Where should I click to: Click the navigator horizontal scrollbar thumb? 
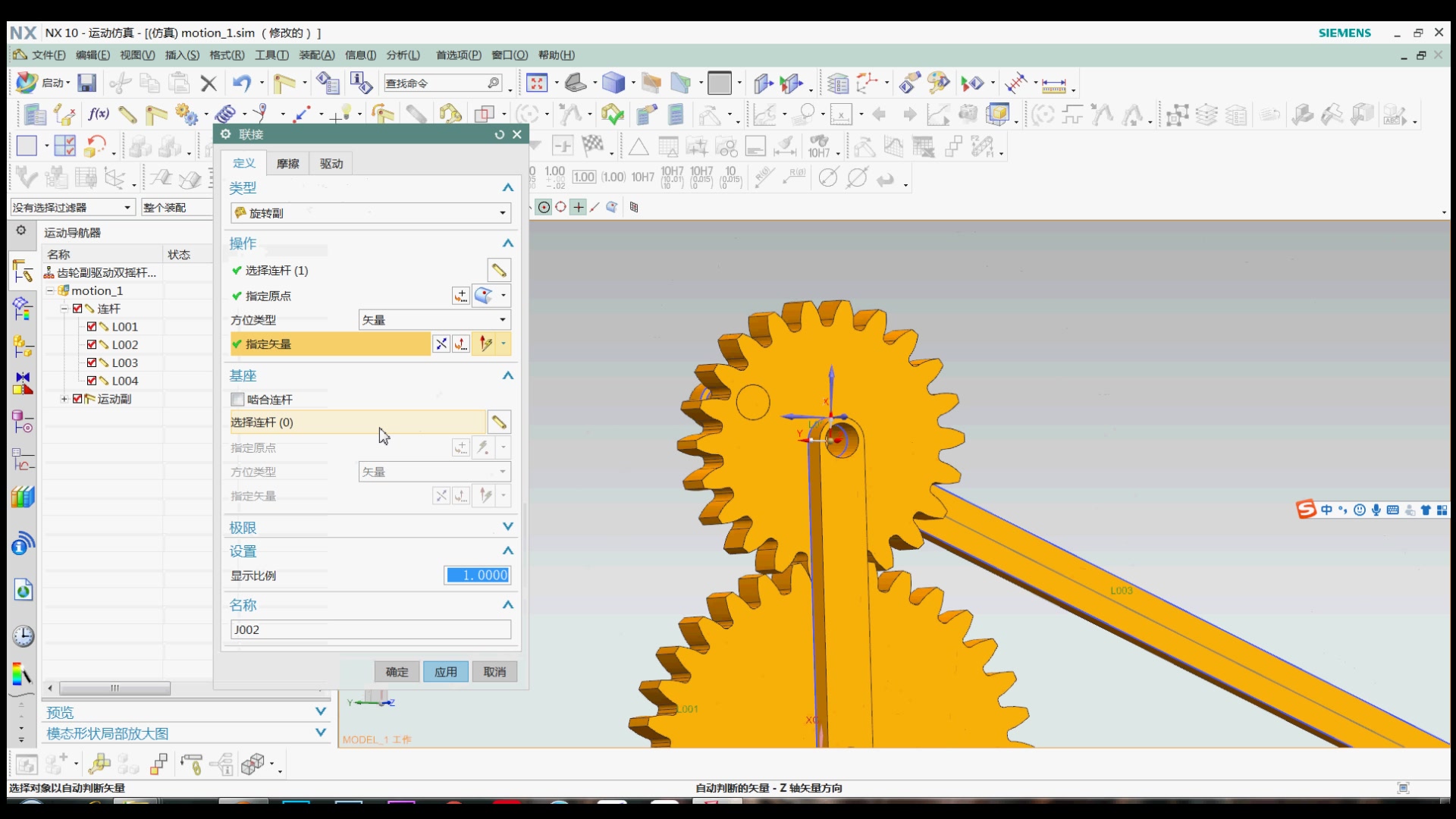click(x=115, y=689)
